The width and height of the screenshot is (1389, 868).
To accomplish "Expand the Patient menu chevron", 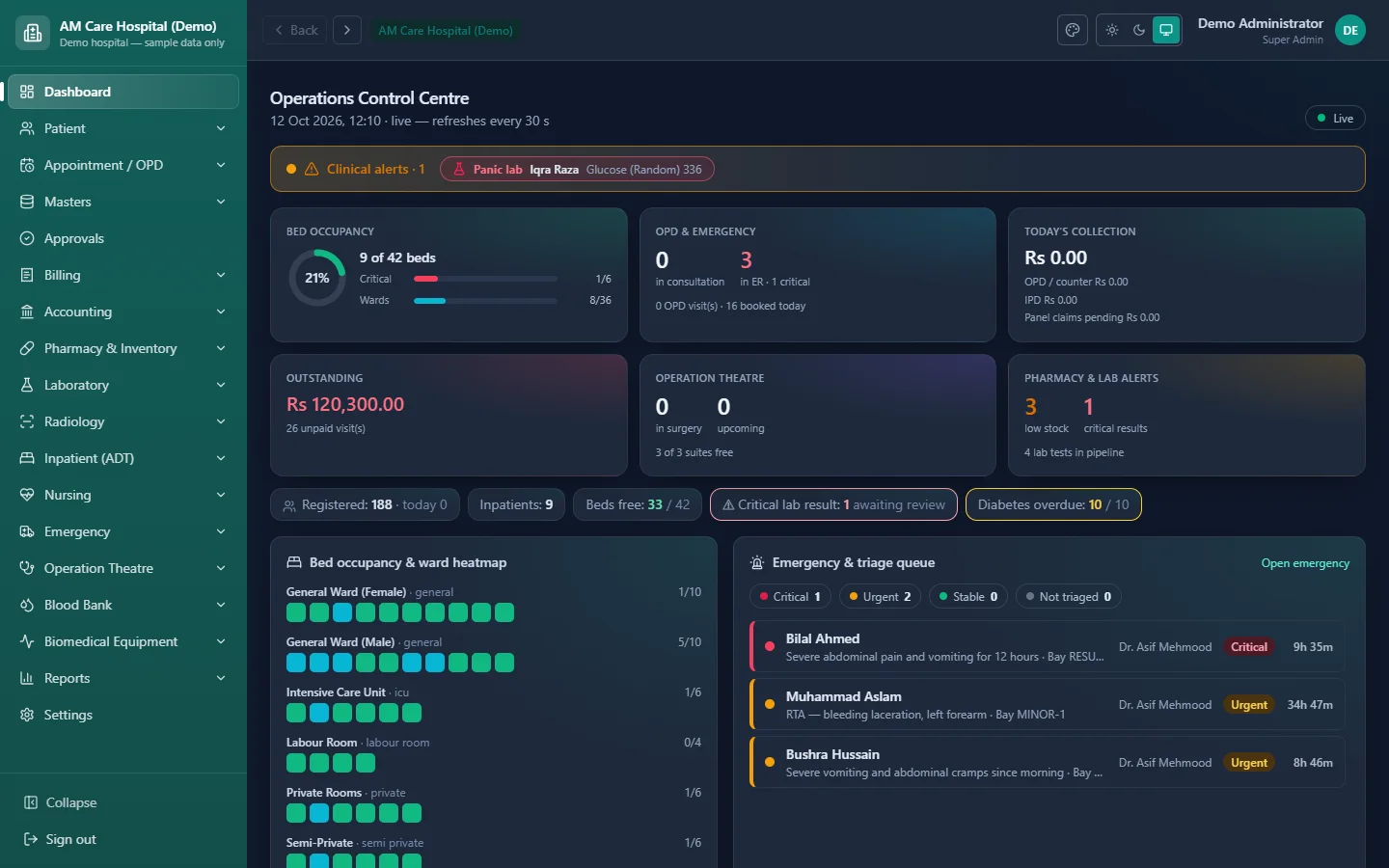I will coord(221,128).
